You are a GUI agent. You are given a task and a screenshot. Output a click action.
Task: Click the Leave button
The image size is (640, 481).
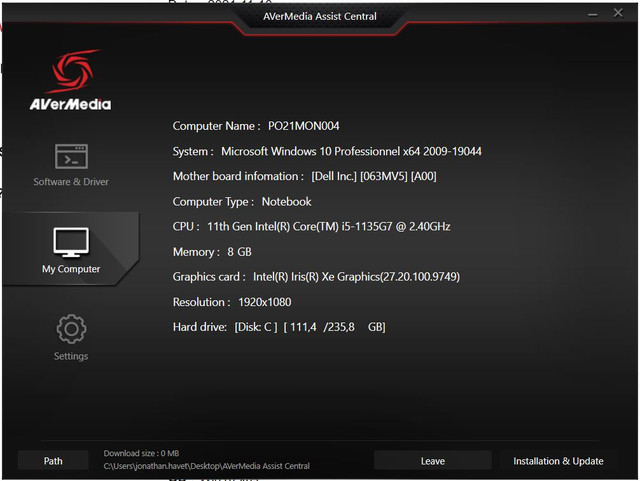[432, 461]
